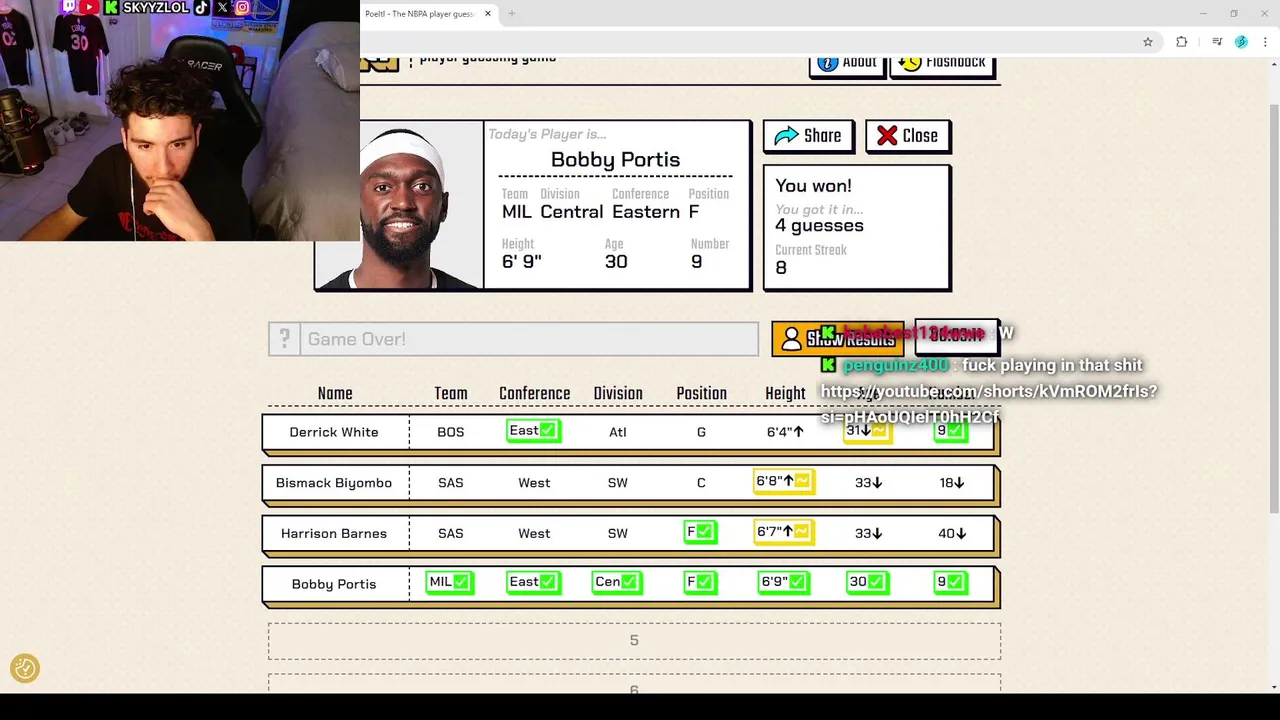The width and height of the screenshot is (1280, 720).
Task: Bookmark this page with star icon
Action: pyautogui.click(x=1148, y=42)
